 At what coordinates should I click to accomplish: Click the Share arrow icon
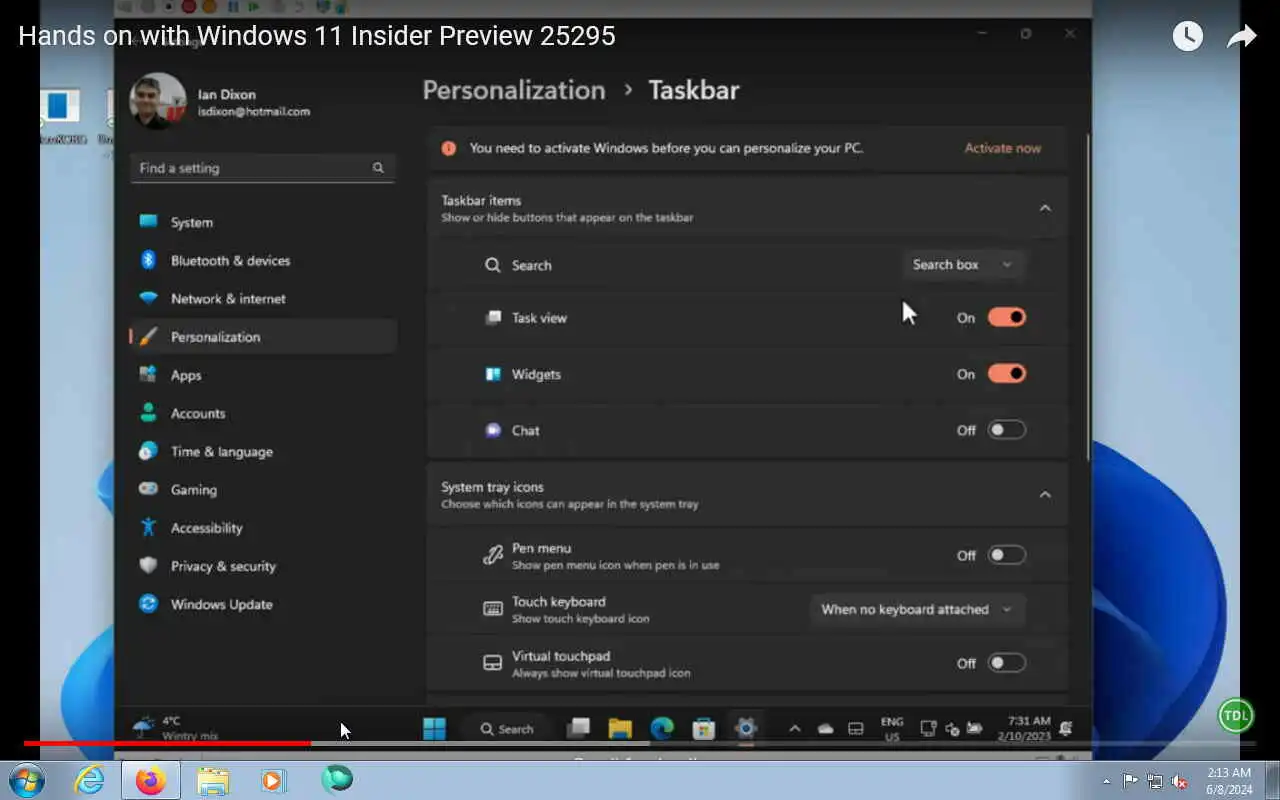pyautogui.click(x=1241, y=37)
